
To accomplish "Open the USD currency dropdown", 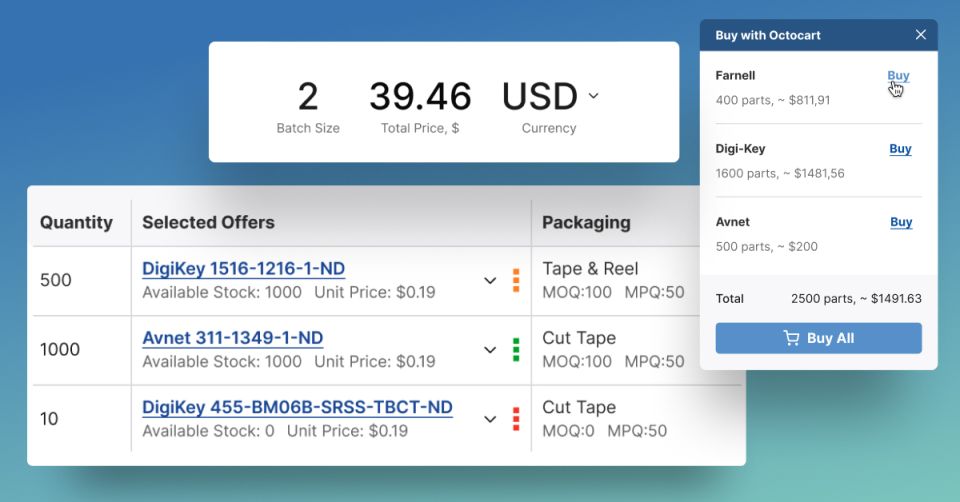I will point(593,96).
